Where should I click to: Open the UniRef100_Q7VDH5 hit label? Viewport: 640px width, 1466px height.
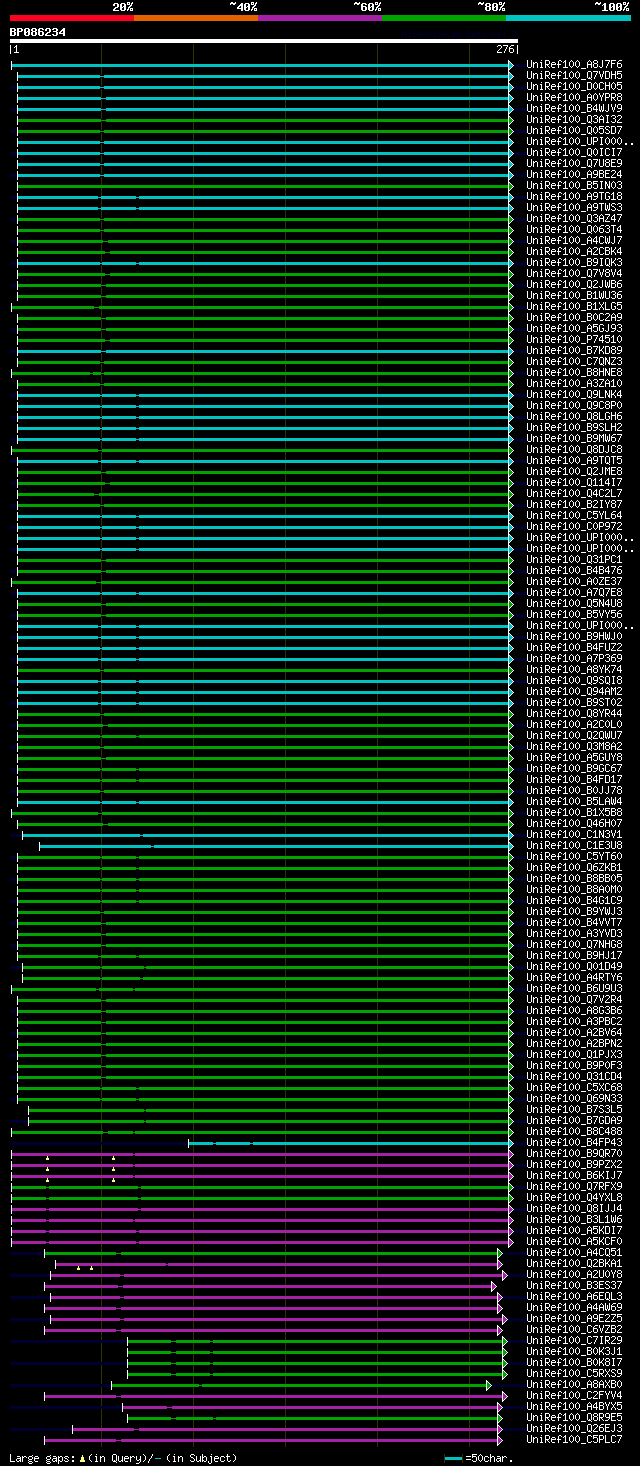pos(574,76)
